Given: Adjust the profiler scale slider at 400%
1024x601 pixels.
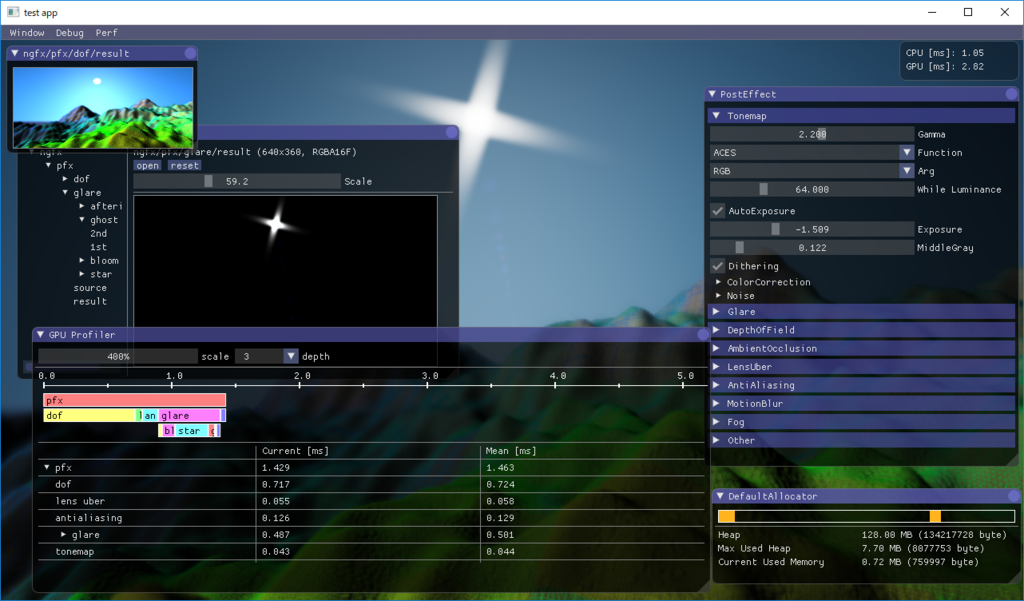Looking at the screenshot, I should [118, 356].
